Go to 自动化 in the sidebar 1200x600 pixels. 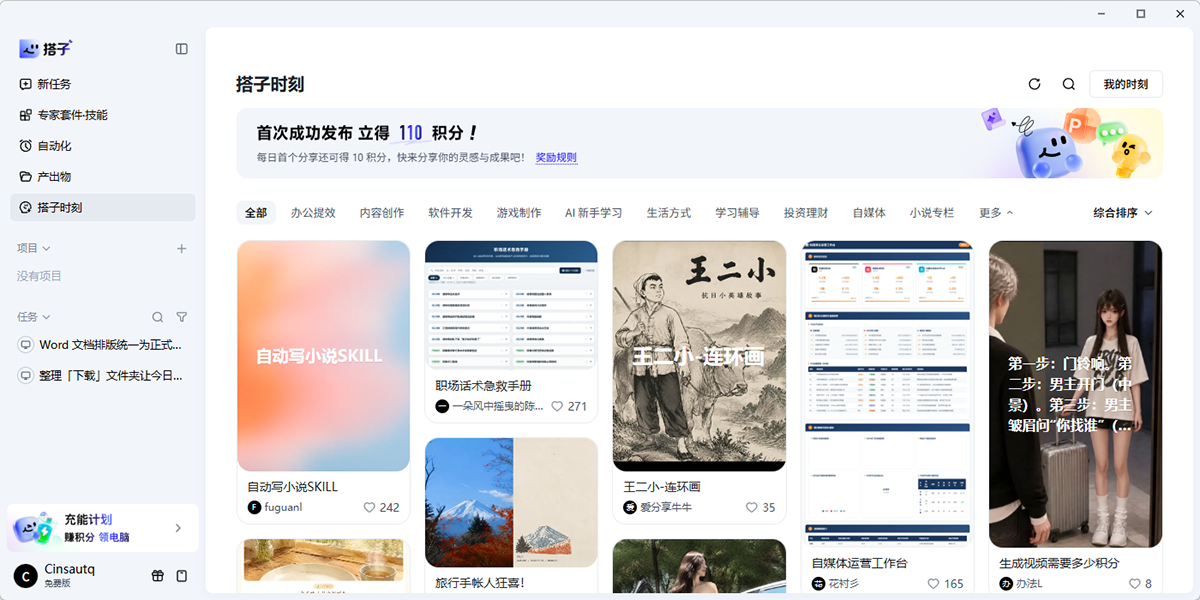(x=102, y=146)
